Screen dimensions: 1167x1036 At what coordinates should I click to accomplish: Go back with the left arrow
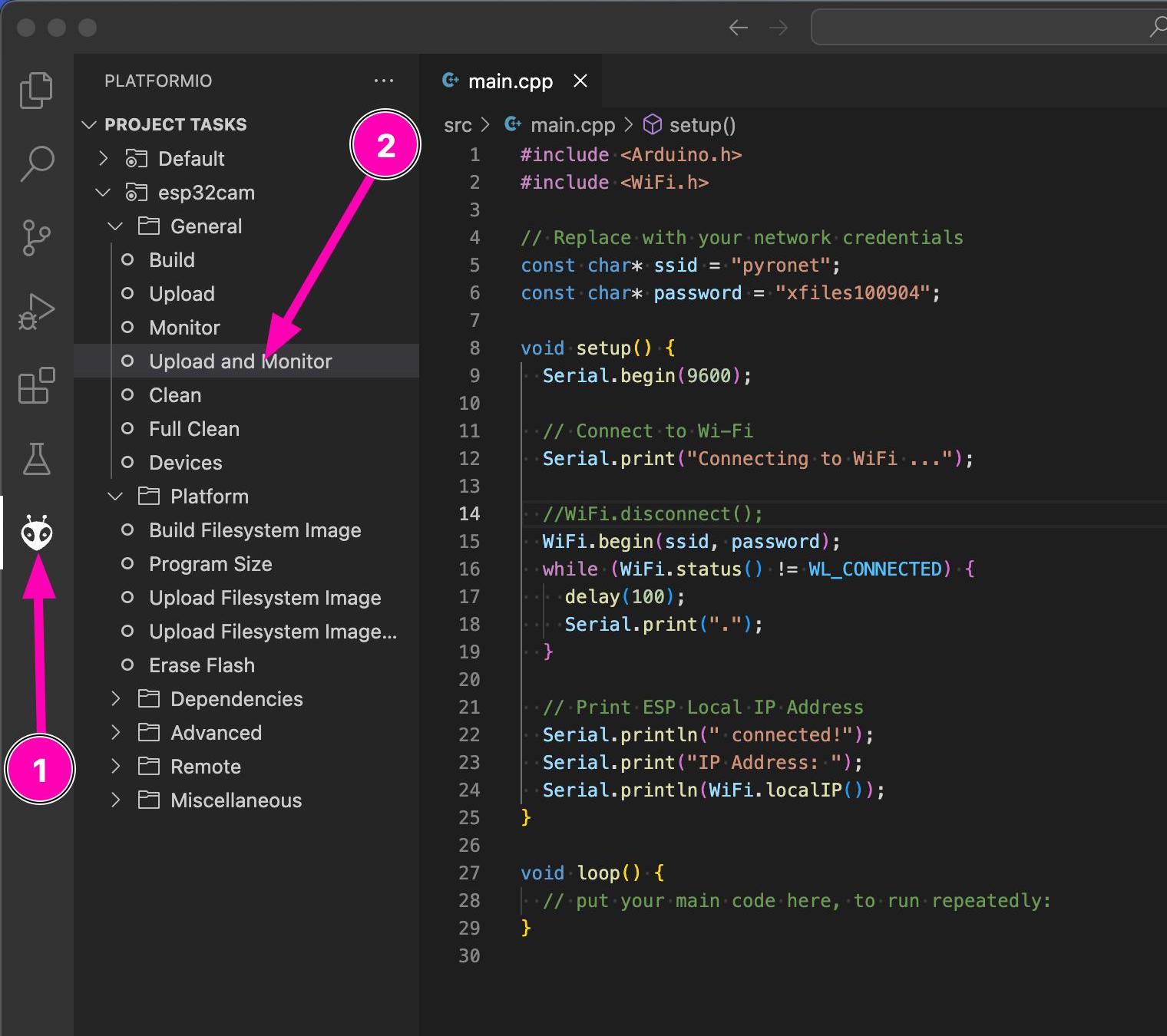[739, 28]
